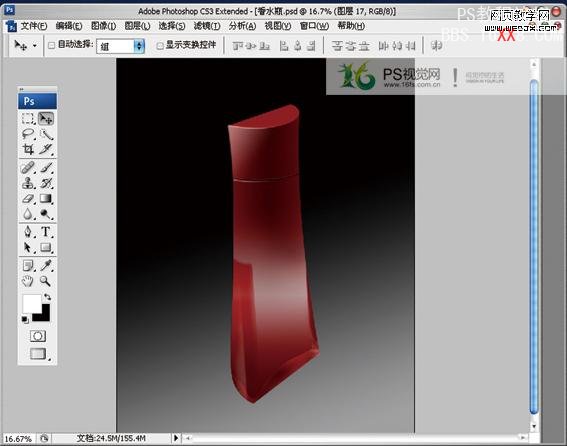The width and height of the screenshot is (567, 446).
Task: Select the Gradient tool
Action: [x=46, y=199]
